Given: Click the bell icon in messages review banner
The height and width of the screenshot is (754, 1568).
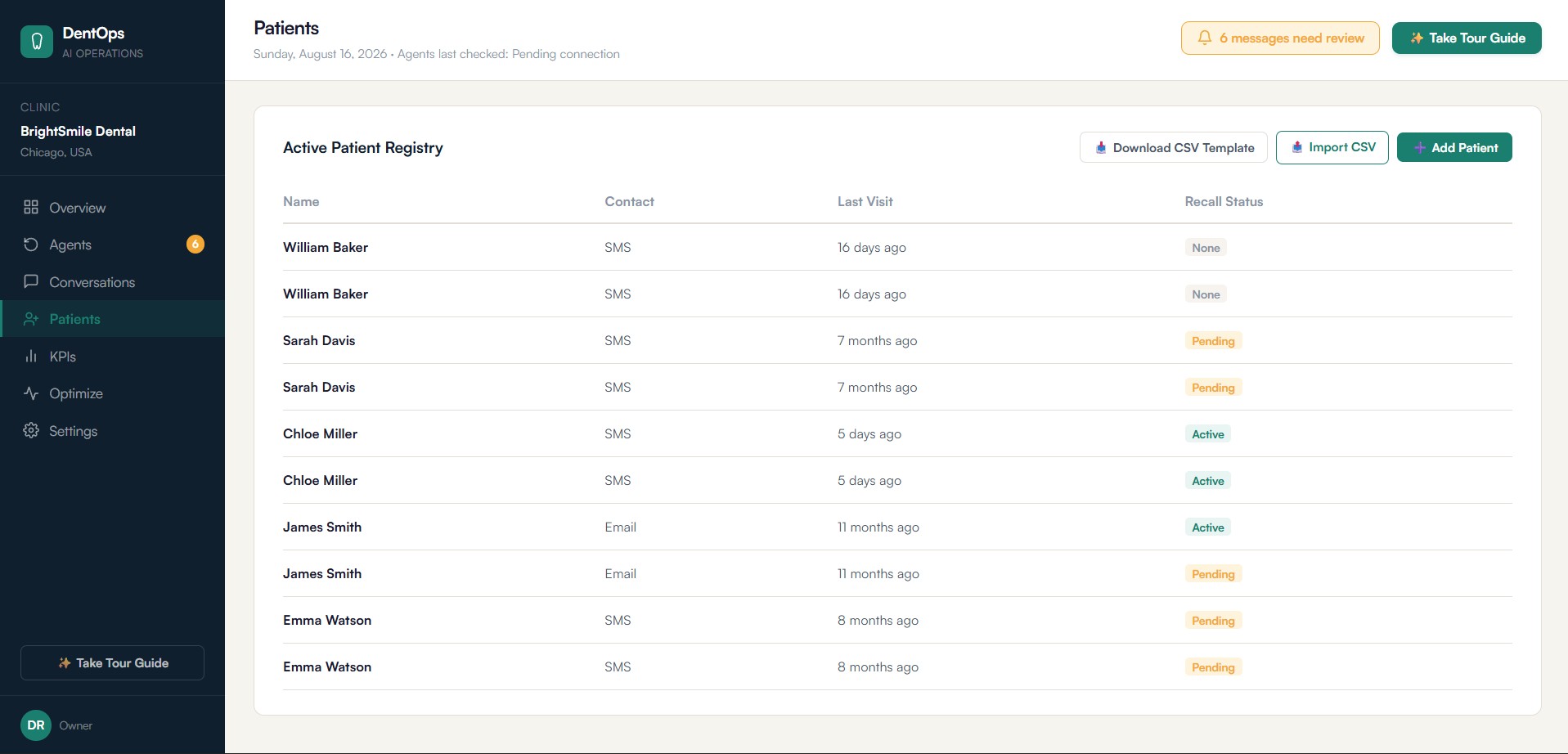Looking at the screenshot, I should click(x=1204, y=38).
